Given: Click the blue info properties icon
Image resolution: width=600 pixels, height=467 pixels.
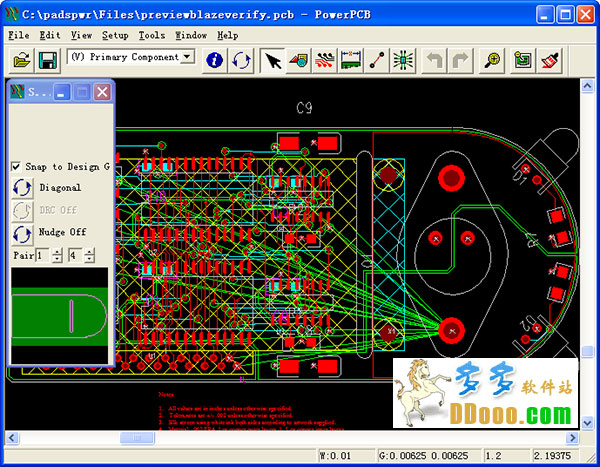Looking at the screenshot, I should pos(214,60).
